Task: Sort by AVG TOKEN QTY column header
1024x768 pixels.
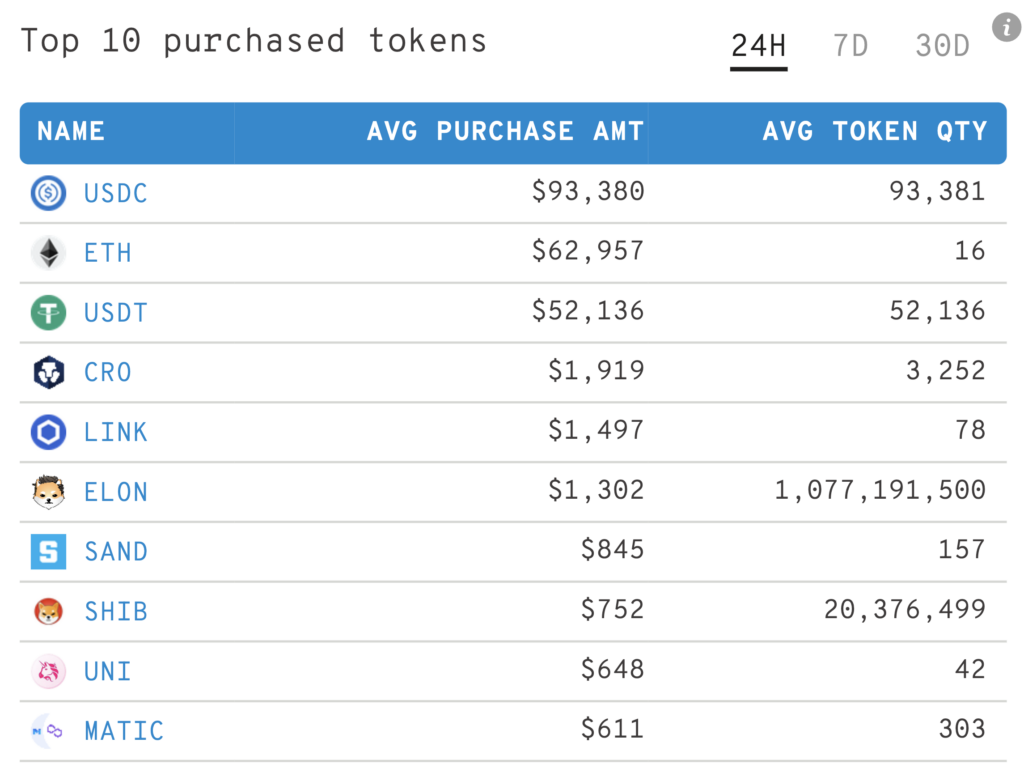Action: pos(874,131)
